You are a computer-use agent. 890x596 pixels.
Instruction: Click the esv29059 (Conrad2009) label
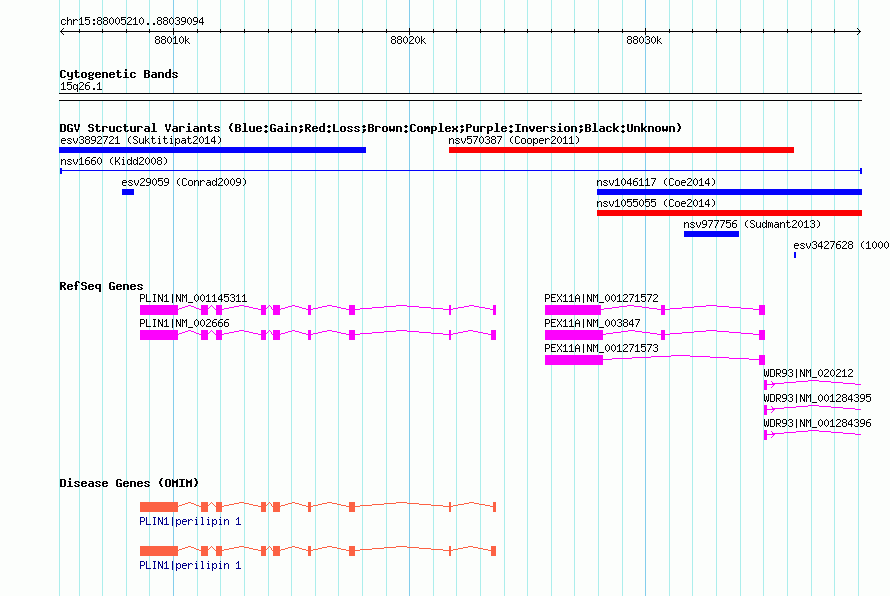184,182
